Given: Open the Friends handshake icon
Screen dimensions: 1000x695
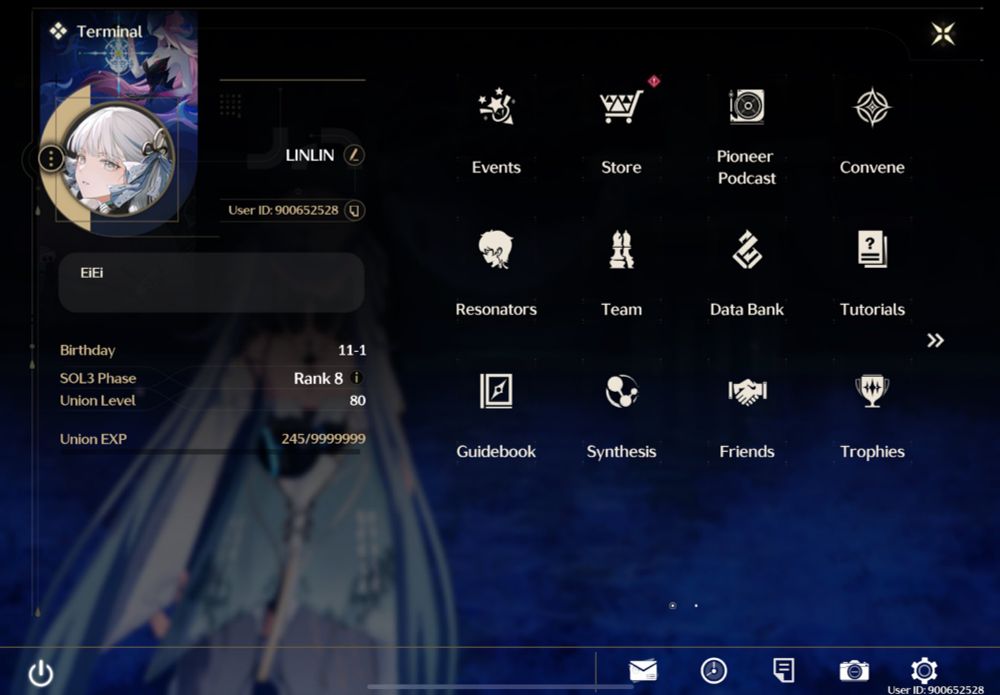Looking at the screenshot, I should 747,391.
